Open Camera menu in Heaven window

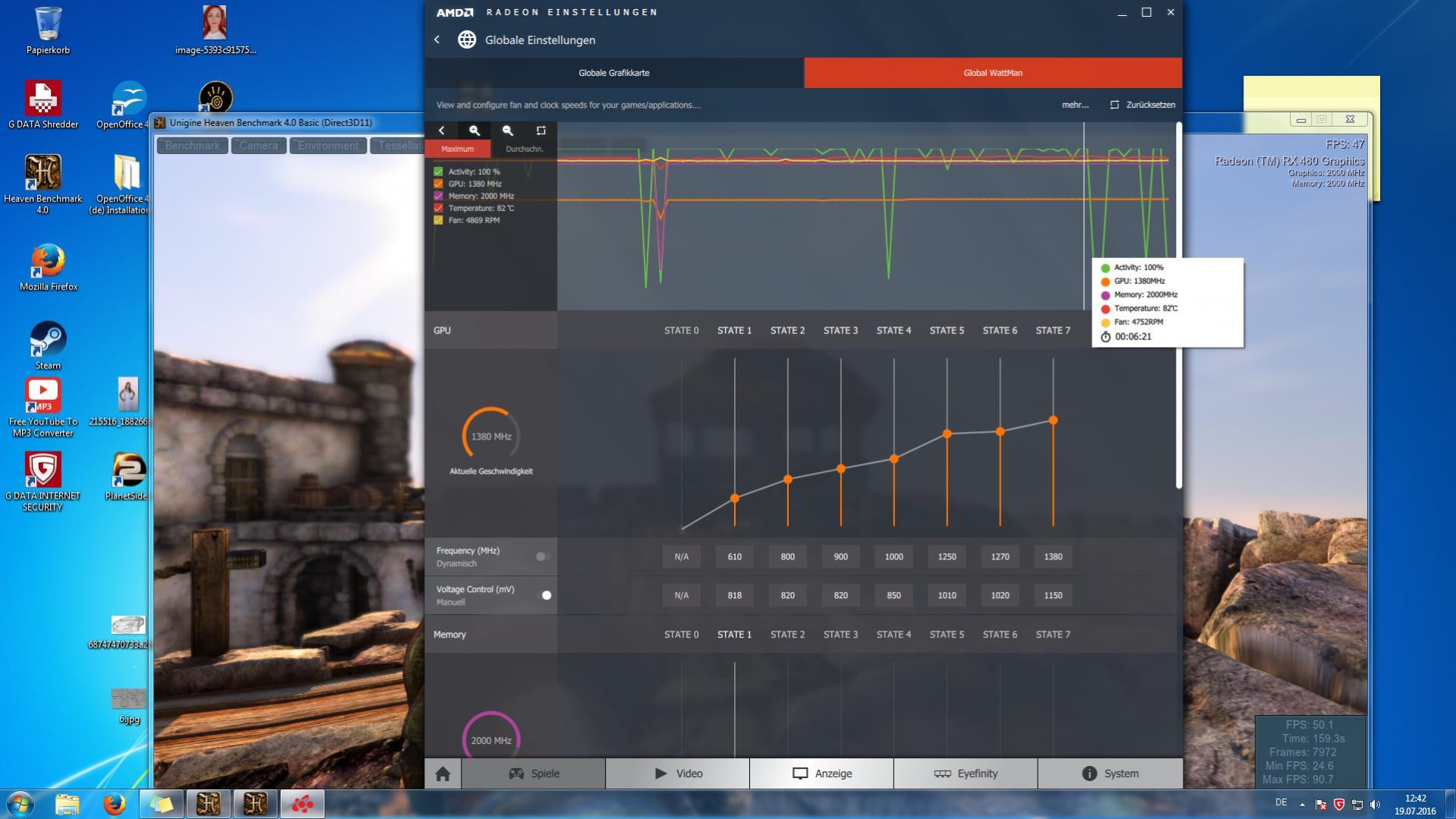259,145
